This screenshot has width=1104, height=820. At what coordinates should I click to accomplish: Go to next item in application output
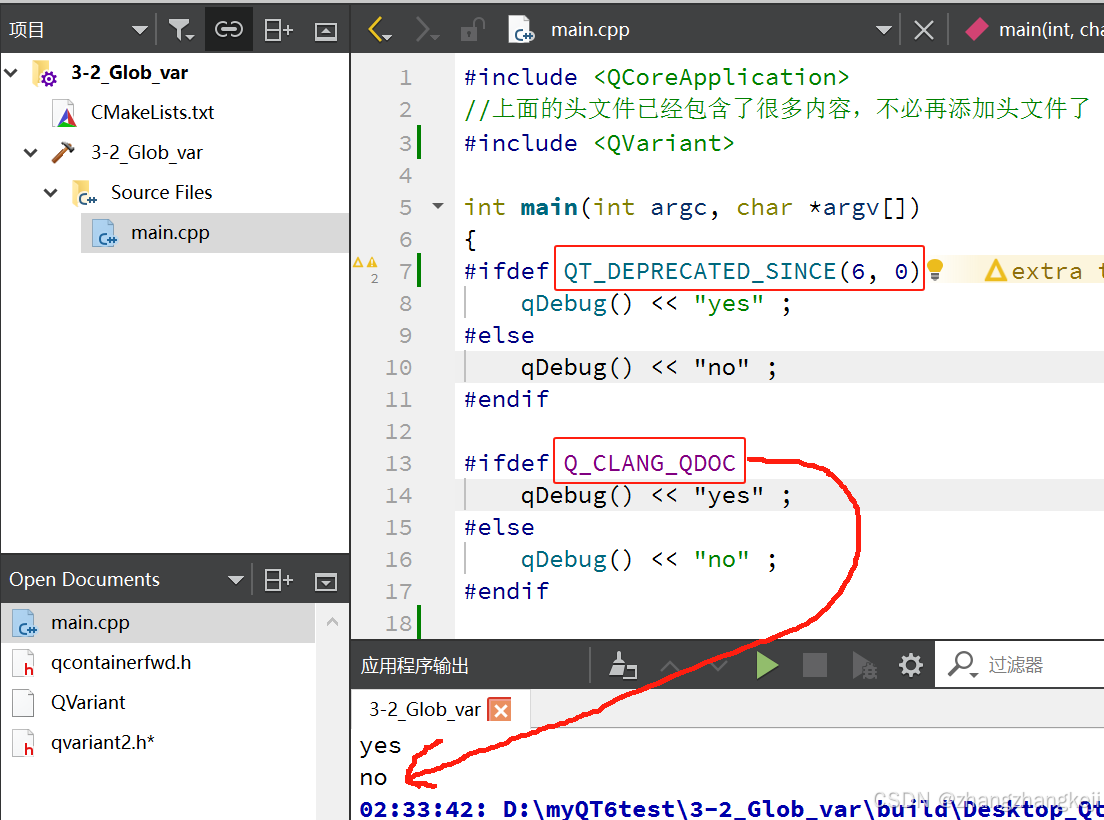pos(718,665)
